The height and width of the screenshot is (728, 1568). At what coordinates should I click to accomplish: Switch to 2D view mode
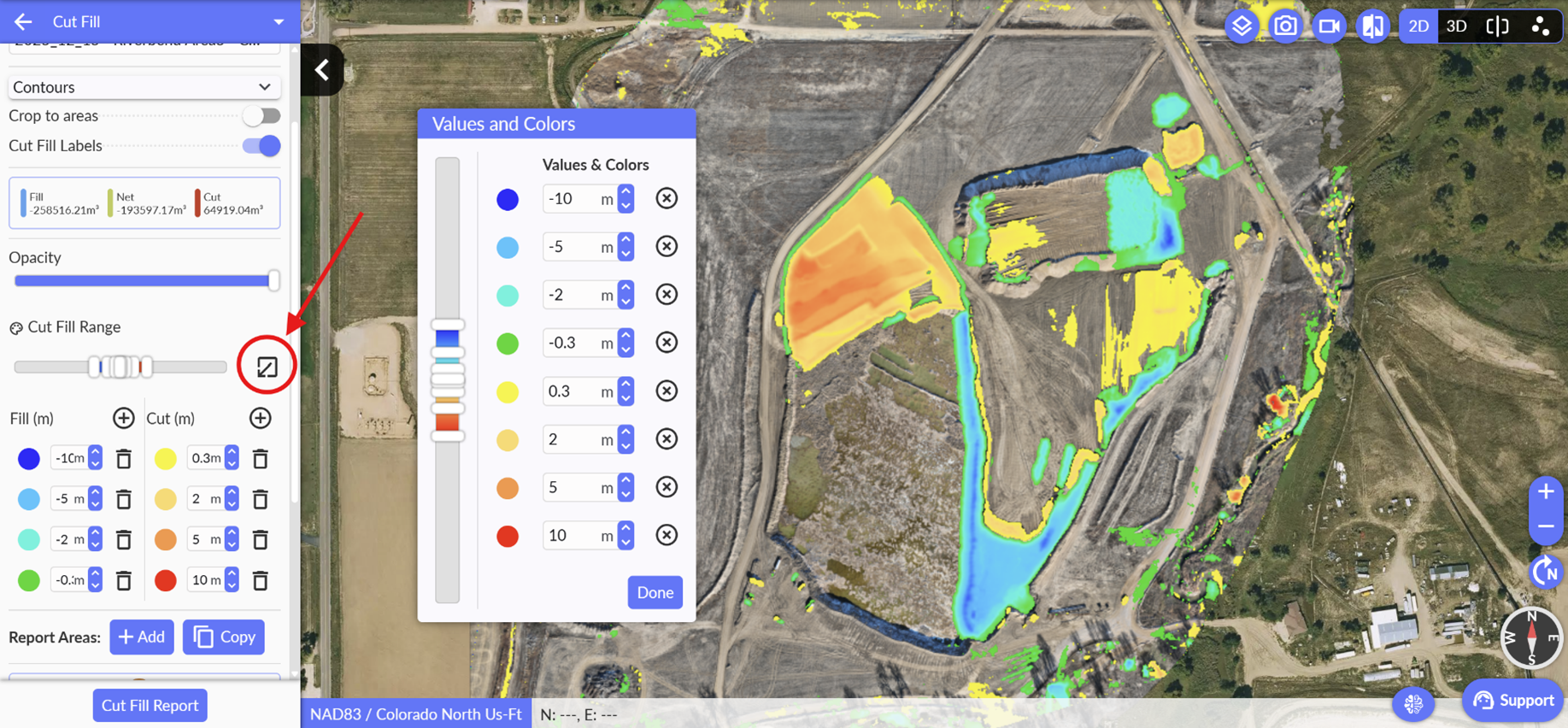tap(1418, 26)
